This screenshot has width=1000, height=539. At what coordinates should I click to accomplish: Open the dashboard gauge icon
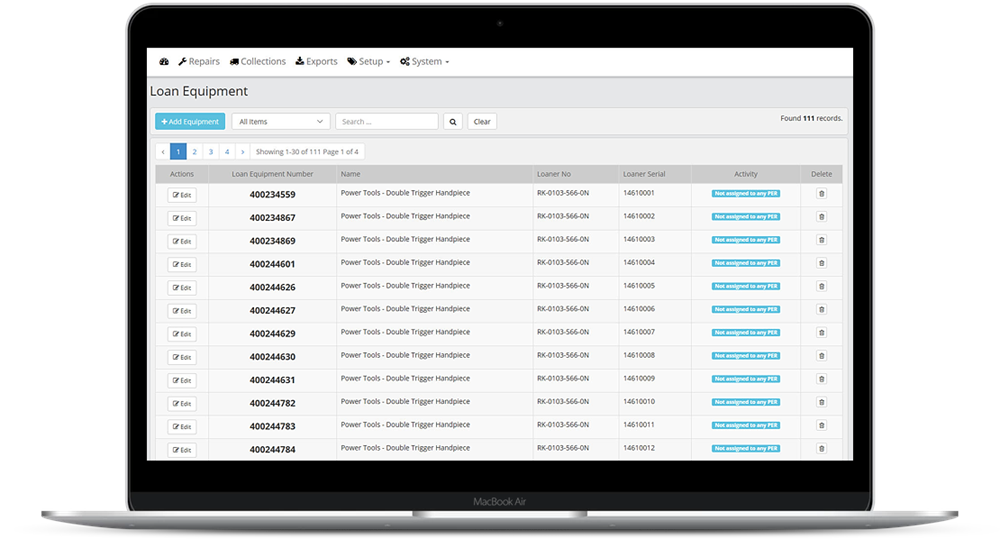tap(164, 62)
